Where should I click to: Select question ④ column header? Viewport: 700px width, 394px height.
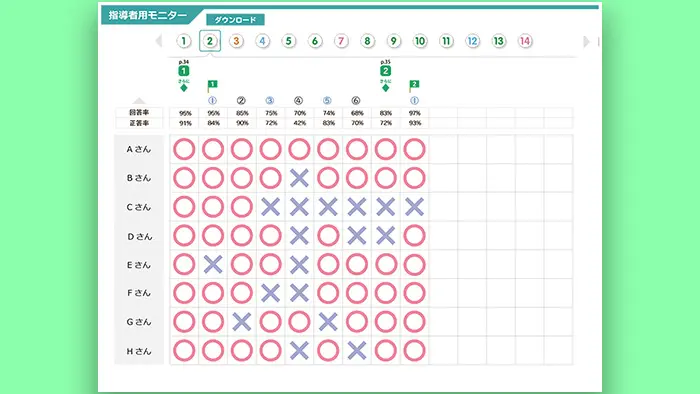click(298, 100)
